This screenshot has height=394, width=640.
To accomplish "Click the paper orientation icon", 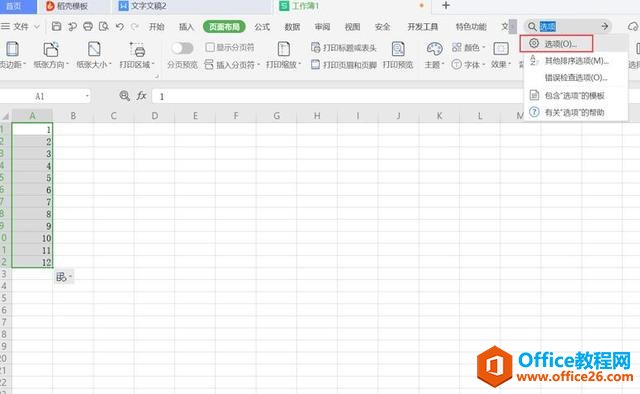I will tap(51, 49).
